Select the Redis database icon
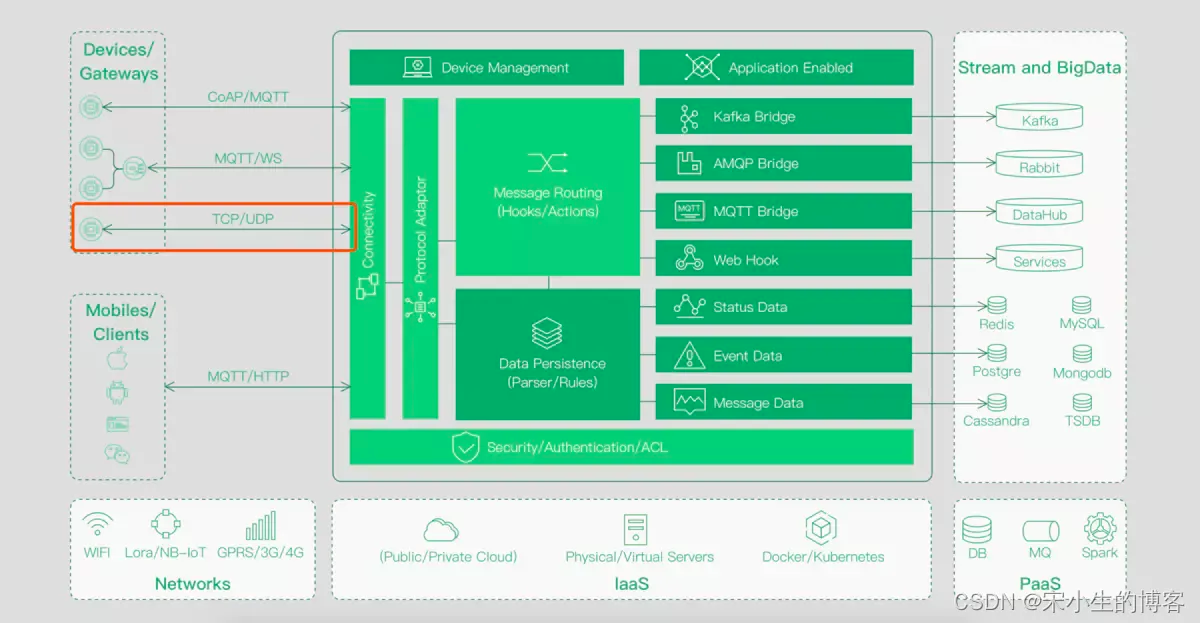The width and height of the screenshot is (1200, 623). (997, 305)
